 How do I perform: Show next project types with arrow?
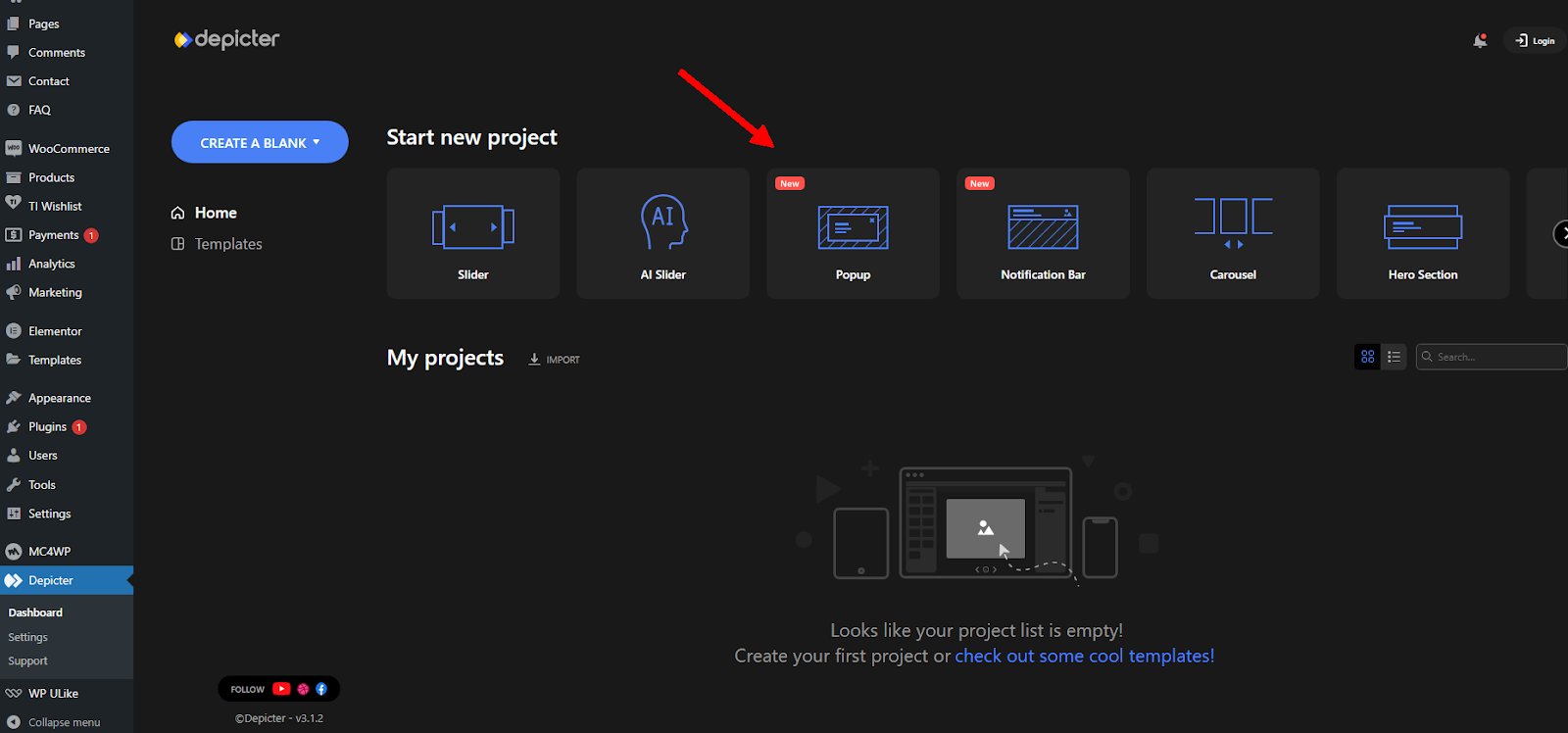1562,233
